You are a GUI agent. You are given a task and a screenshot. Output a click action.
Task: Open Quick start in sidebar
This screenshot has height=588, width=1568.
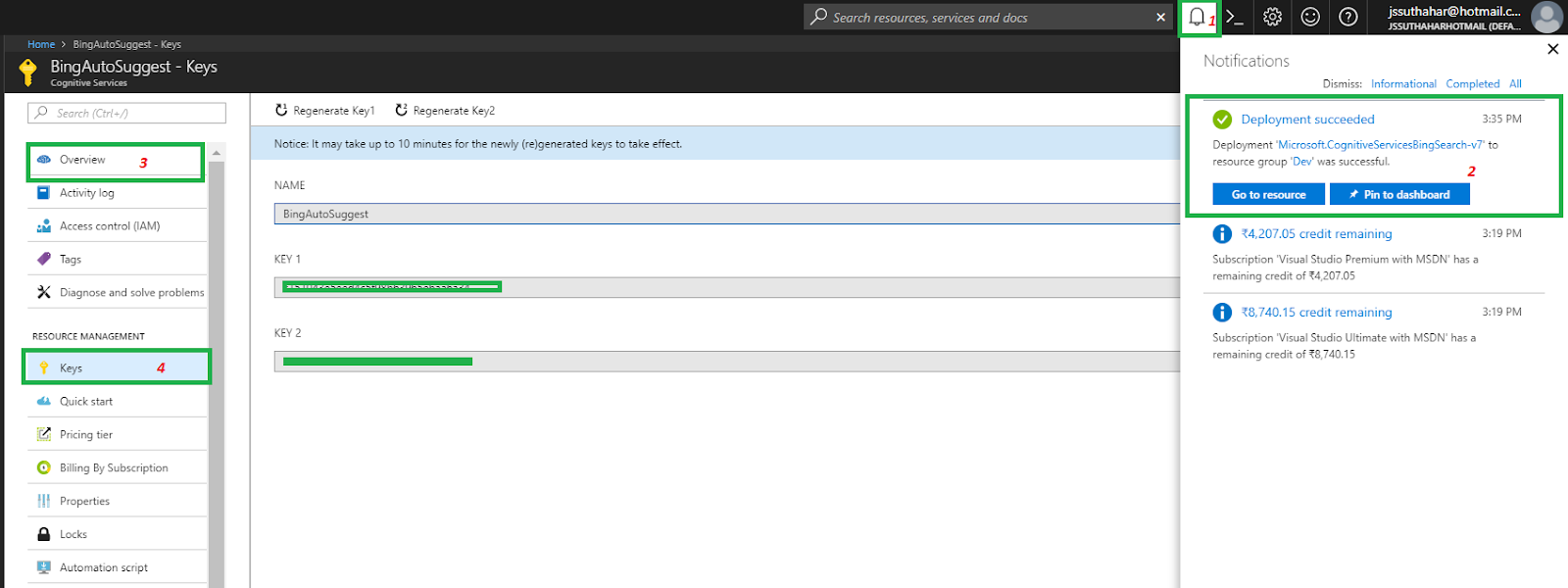point(118,401)
